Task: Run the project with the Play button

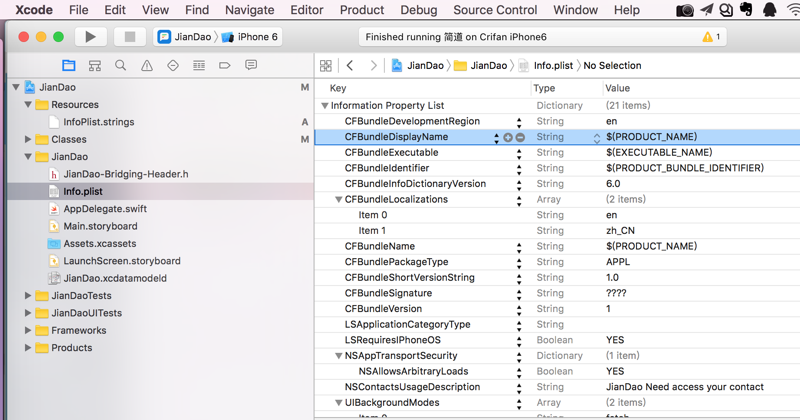Action: click(90, 37)
